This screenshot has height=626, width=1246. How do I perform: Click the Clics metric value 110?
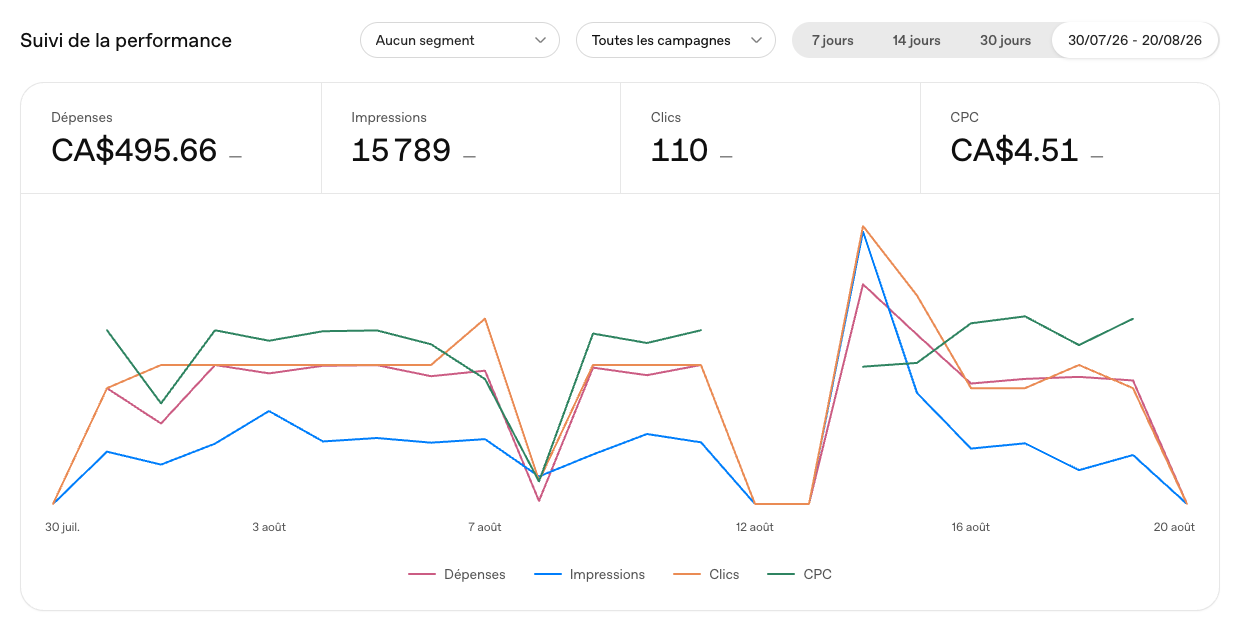tap(679, 151)
